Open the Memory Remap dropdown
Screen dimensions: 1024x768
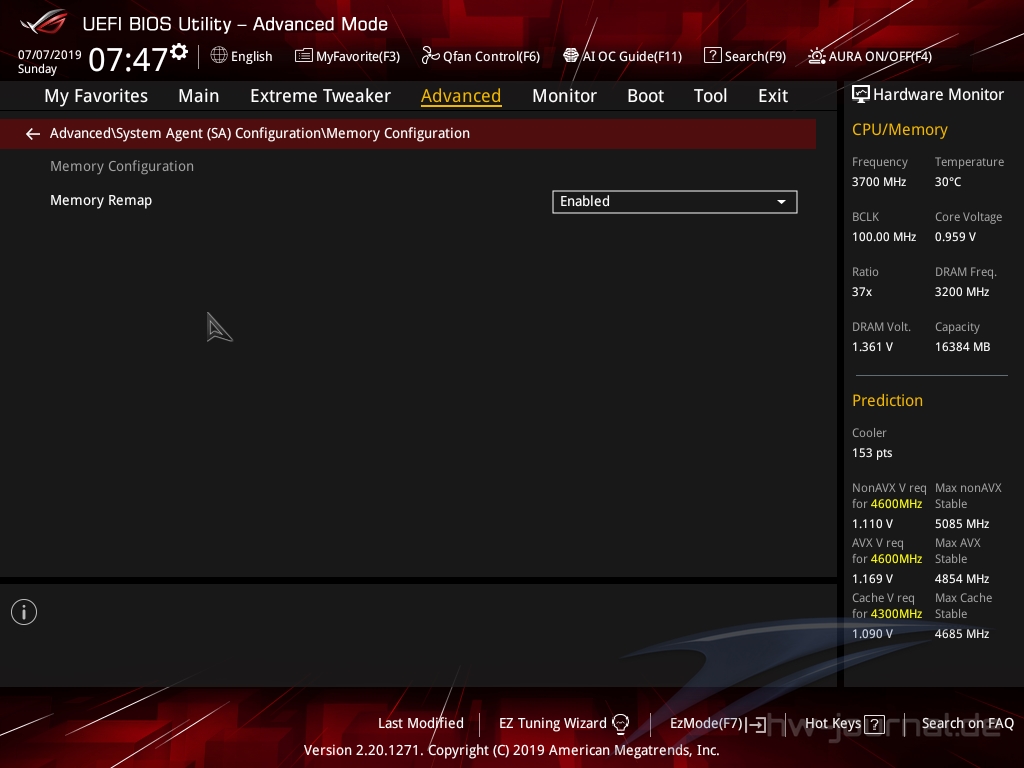[x=675, y=202]
